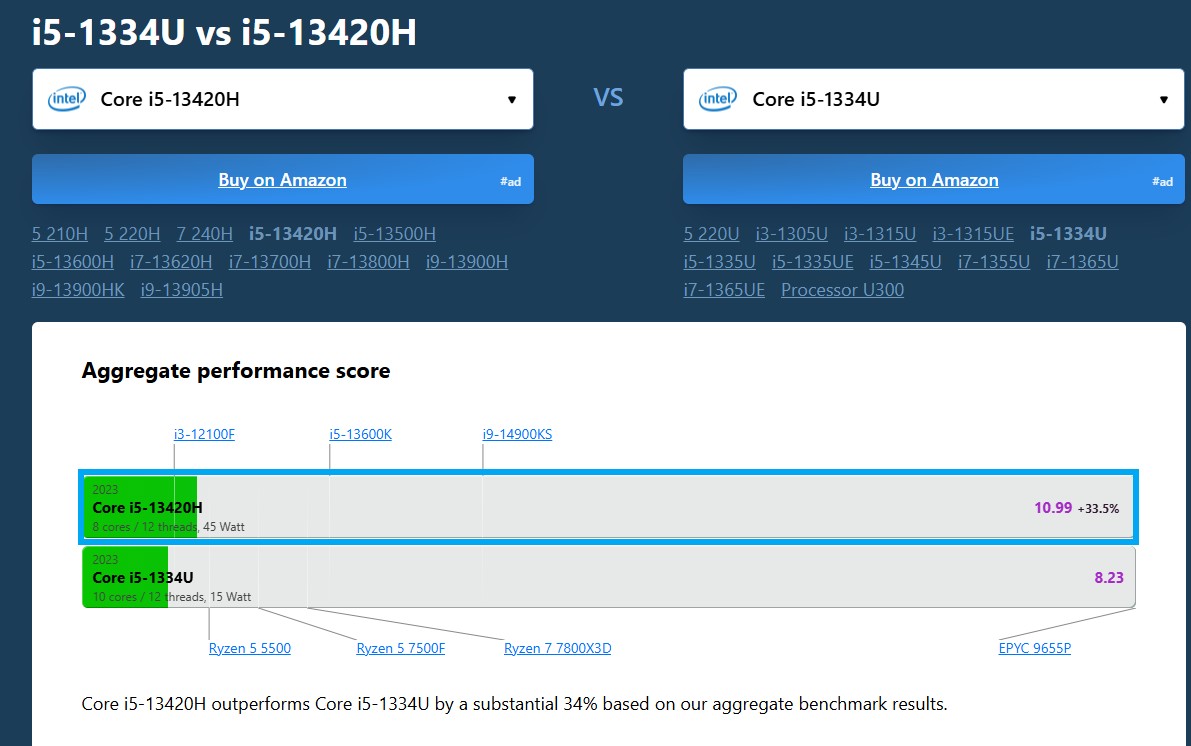The image size is (1191, 746).
Task: Open the Ryzen 7 7800X3D reference link
Action: [x=558, y=648]
